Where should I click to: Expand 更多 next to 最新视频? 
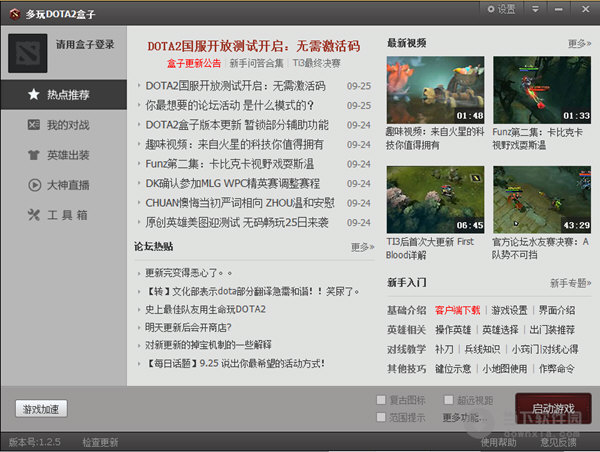click(x=579, y=44)
